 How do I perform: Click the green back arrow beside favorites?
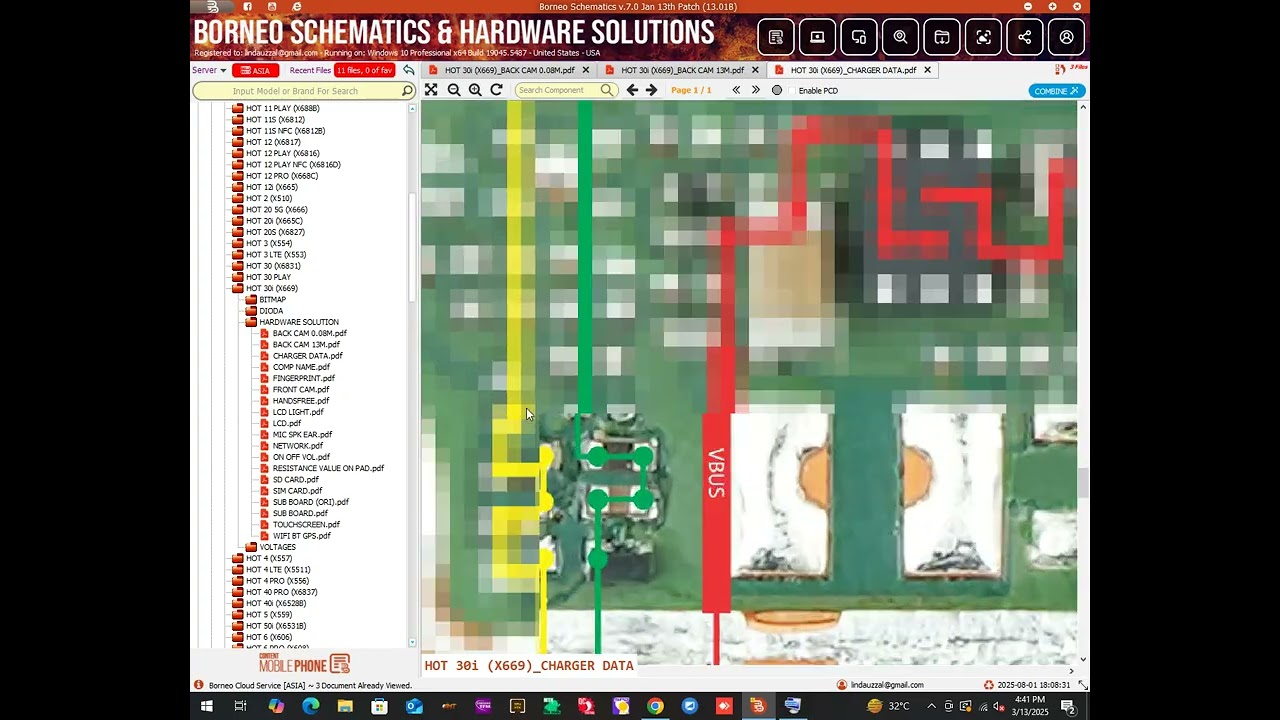tap(408, 70)
